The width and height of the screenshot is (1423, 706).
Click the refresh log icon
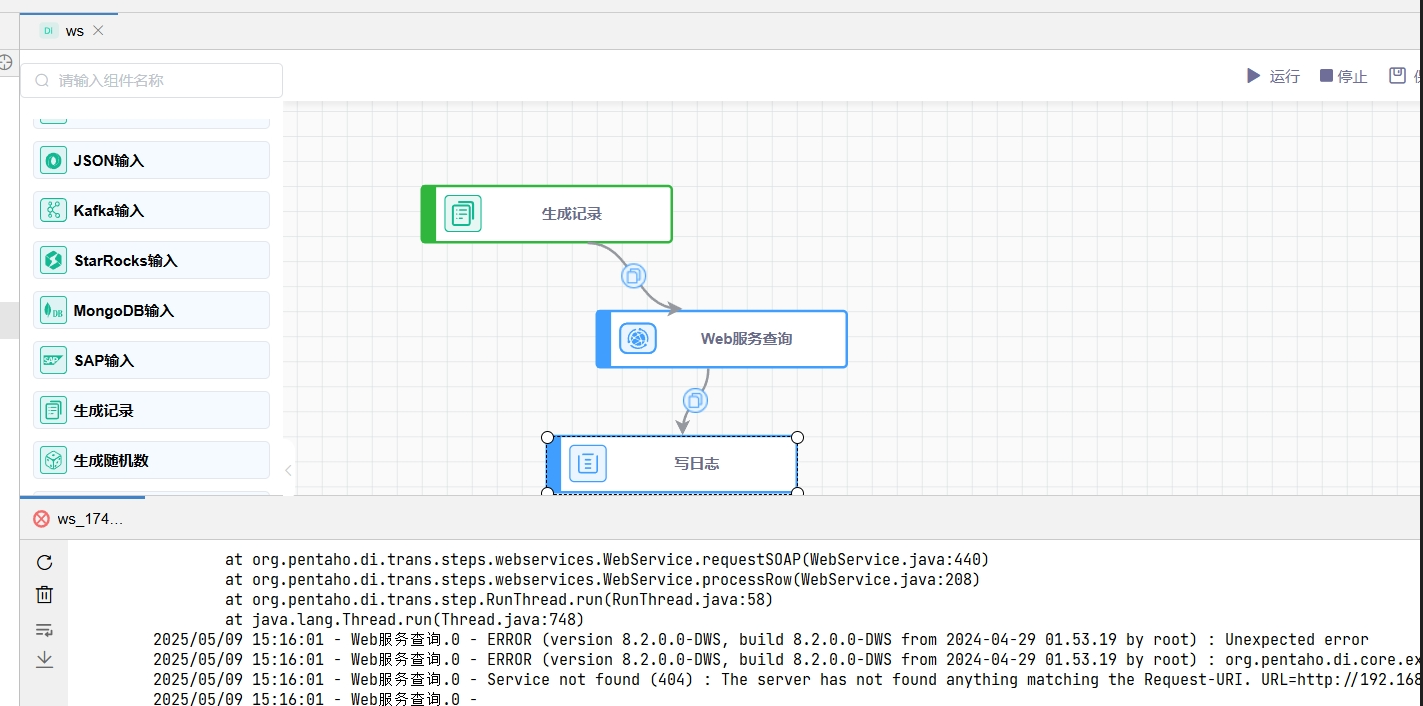44,562
